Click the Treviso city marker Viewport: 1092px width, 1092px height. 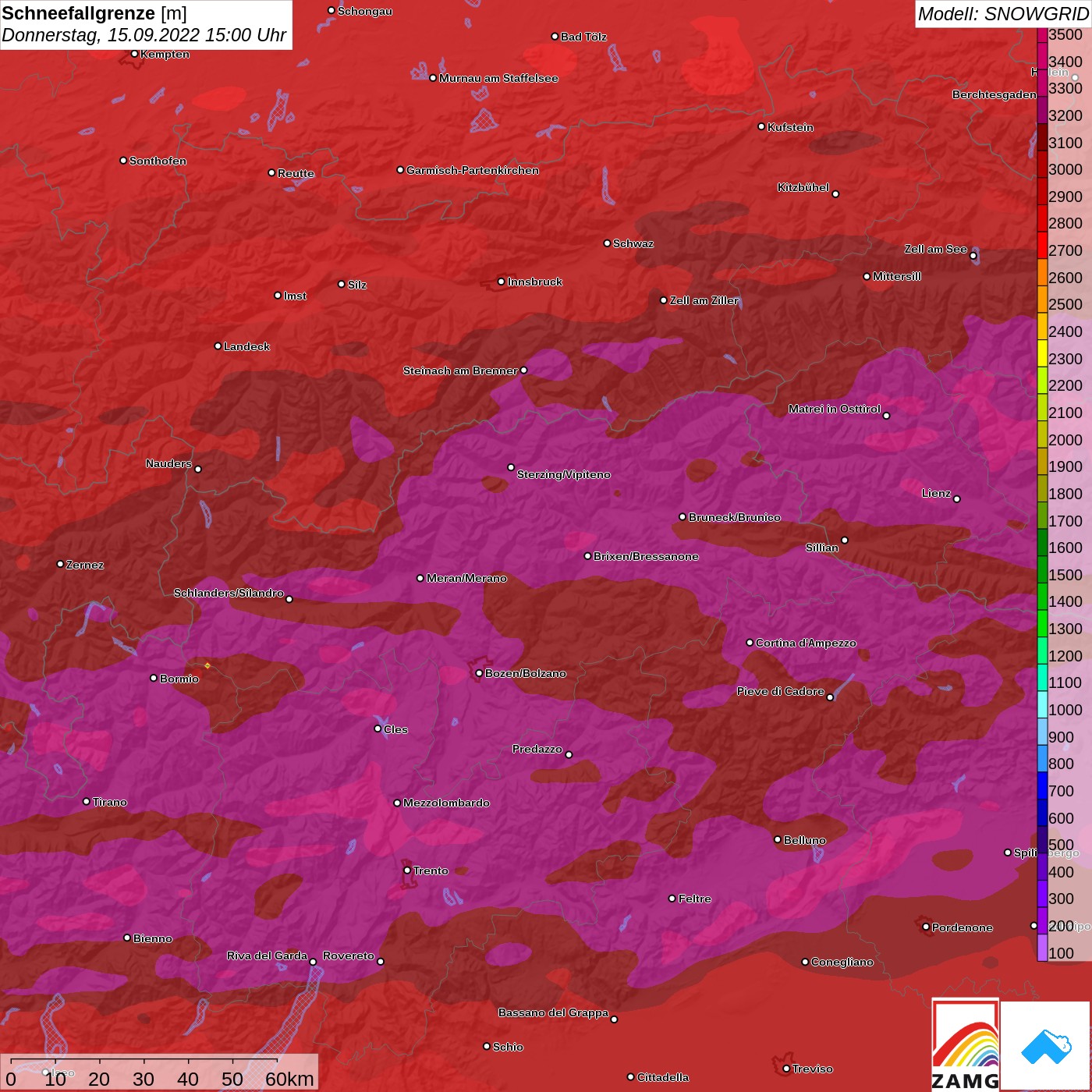coord(786,1069)
